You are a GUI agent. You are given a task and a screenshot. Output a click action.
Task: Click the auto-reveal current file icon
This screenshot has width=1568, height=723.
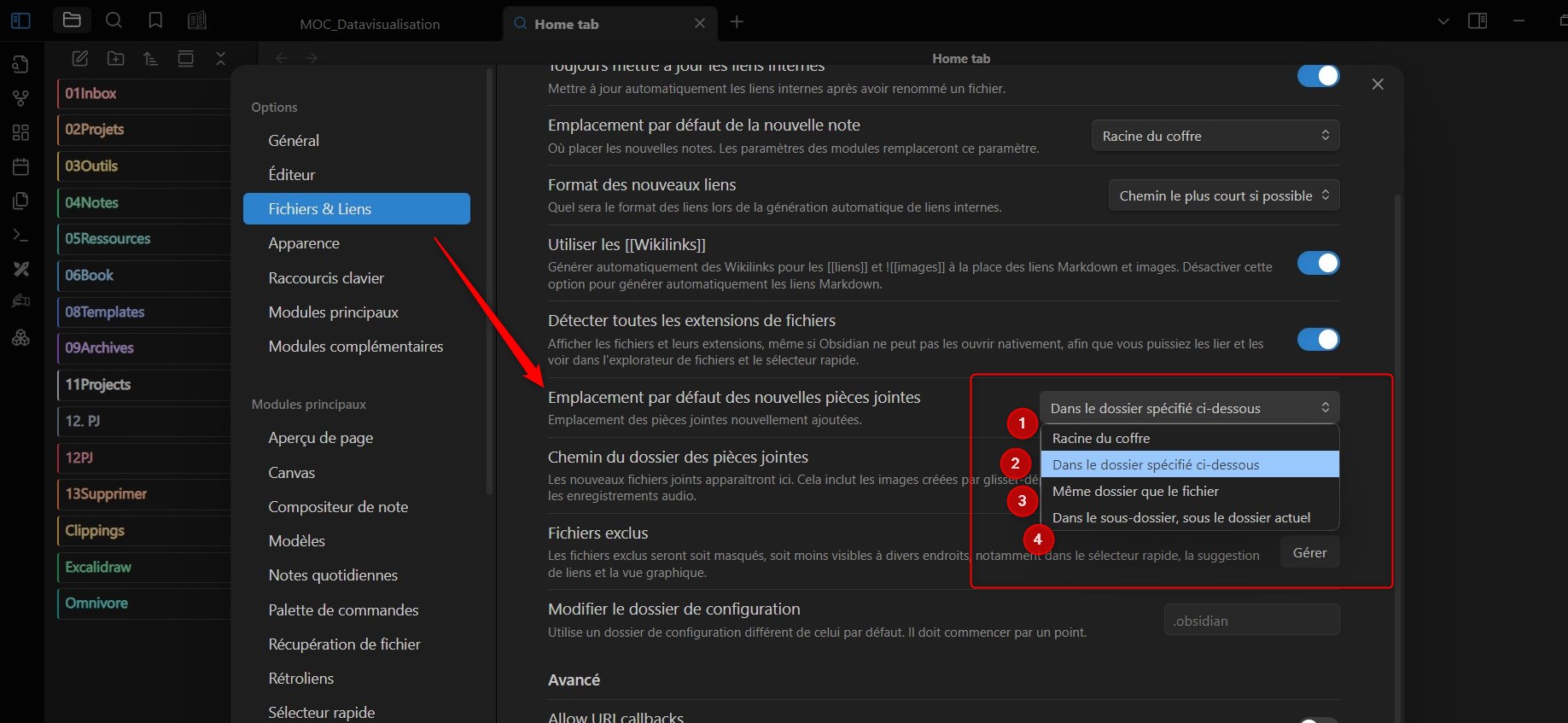185,58
